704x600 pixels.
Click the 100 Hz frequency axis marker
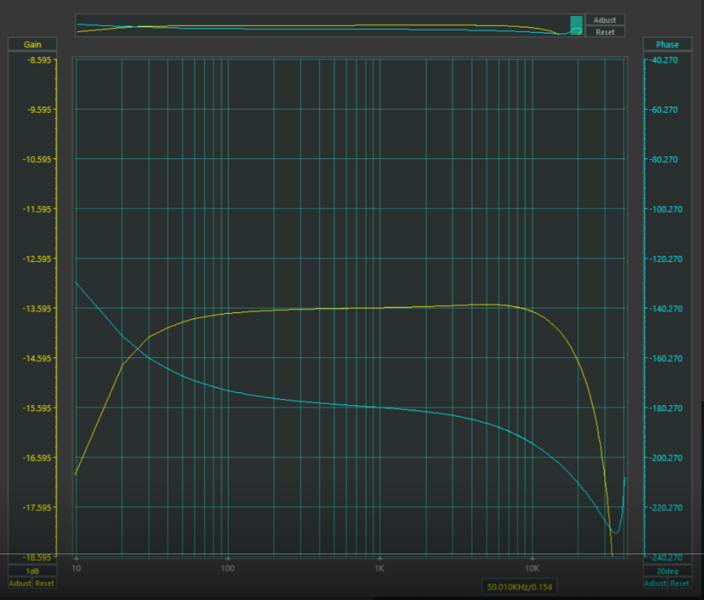coord(228,566)
